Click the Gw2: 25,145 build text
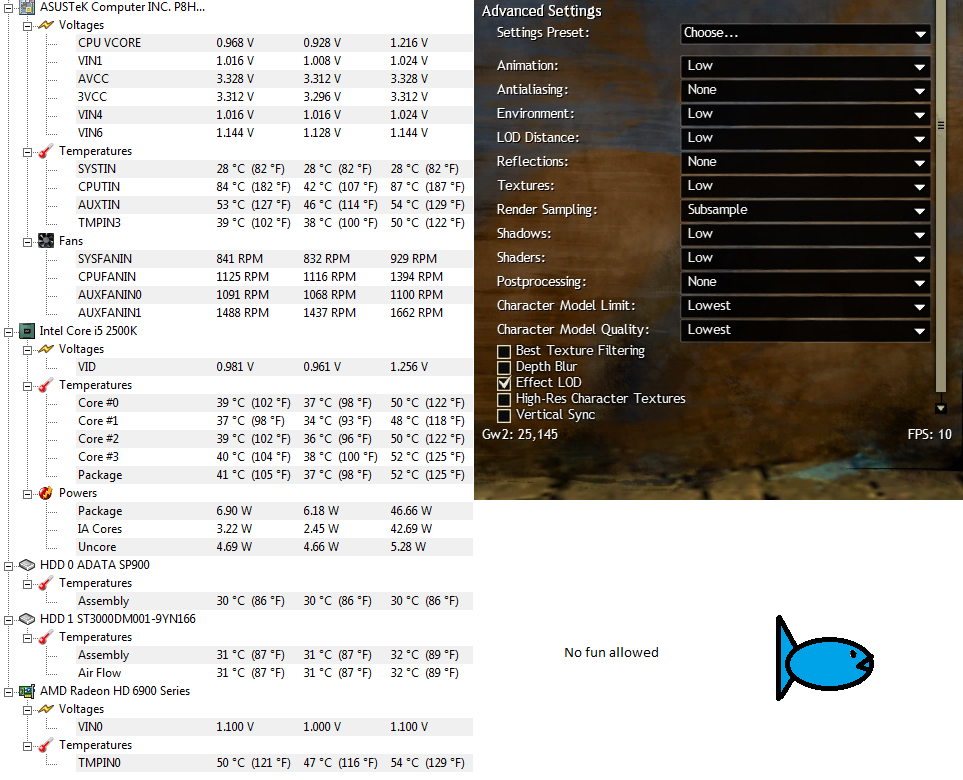 tap(520, 435)
